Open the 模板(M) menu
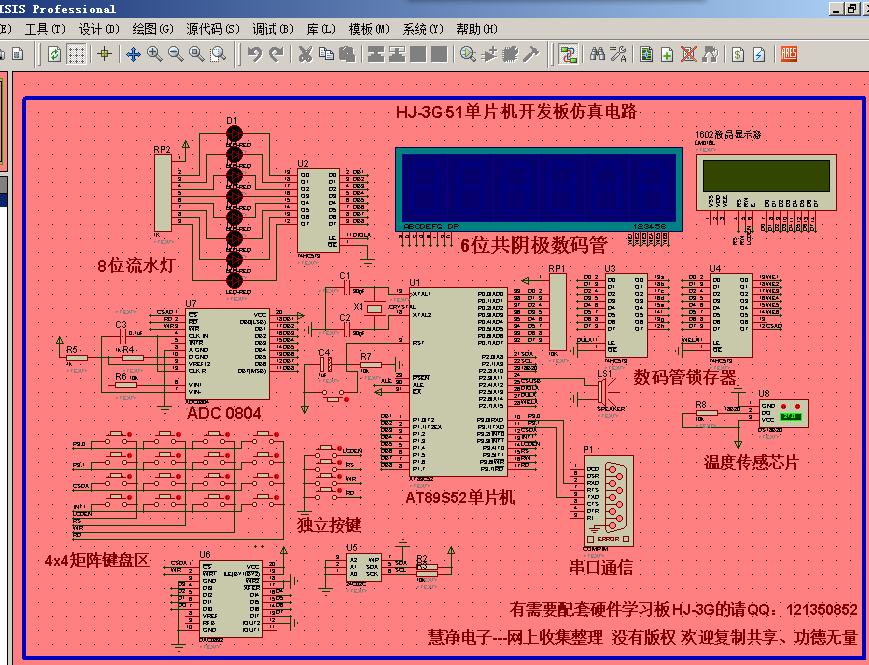Screen dimensions: 869x665 point(369,29)
